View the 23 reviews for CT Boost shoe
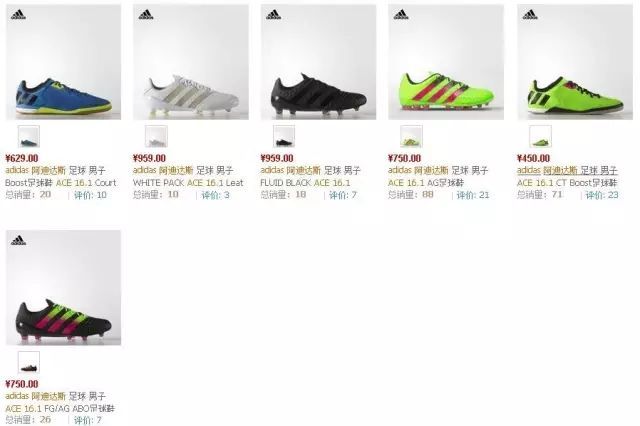Viewport: 640px width, 426px height. [x=602, y=195]
